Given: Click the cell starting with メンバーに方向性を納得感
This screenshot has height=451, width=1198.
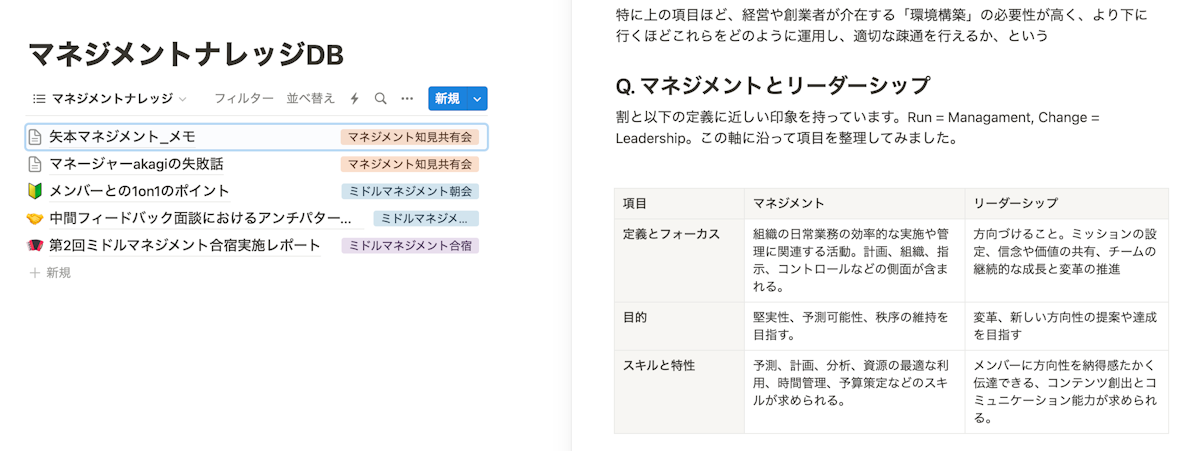Looking at the screenshot, I should [1067, 392].
